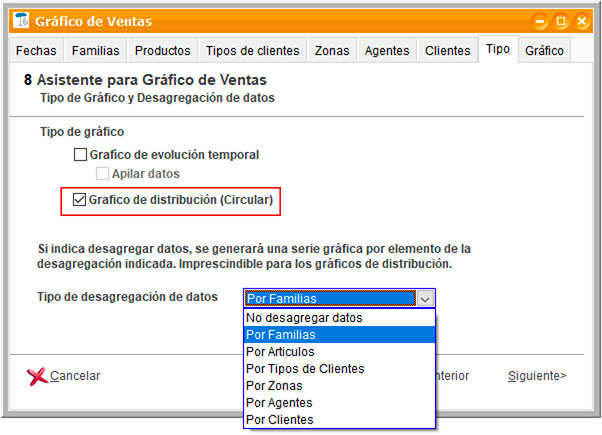
Task: Click the Tipo de desagregación de datos label
Action: (x=127, y=296)
